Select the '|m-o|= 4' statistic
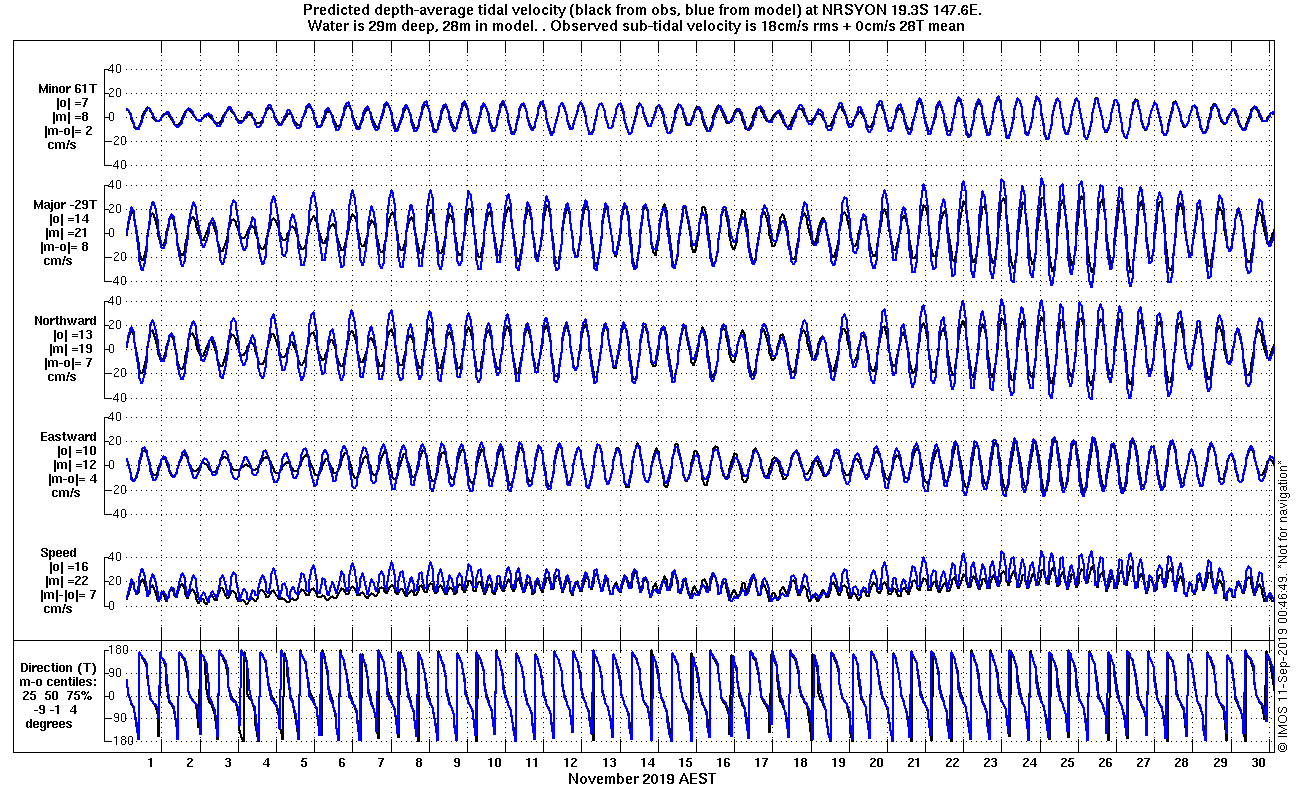Viewport: 1300px width, 800px height. (x=71, y=479)
